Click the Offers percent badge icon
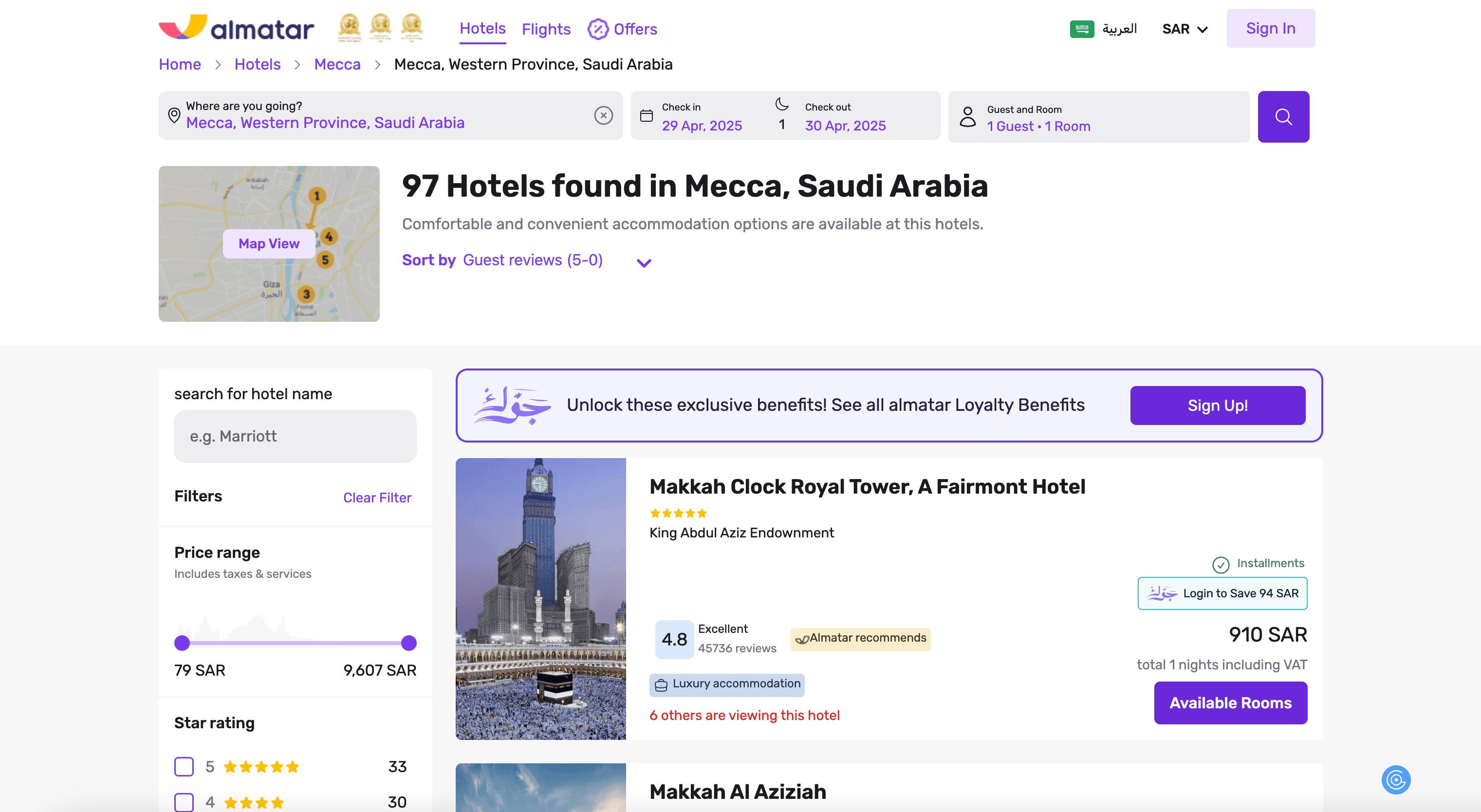 point(597,29)
